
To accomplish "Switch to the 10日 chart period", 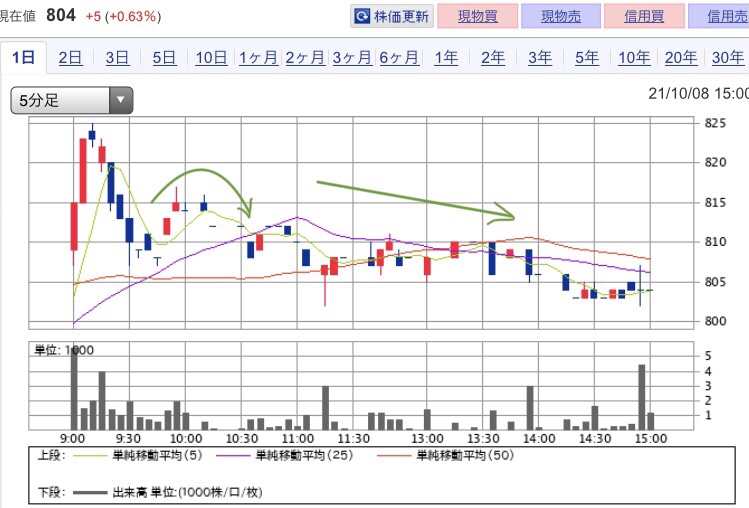I will 211,58.
